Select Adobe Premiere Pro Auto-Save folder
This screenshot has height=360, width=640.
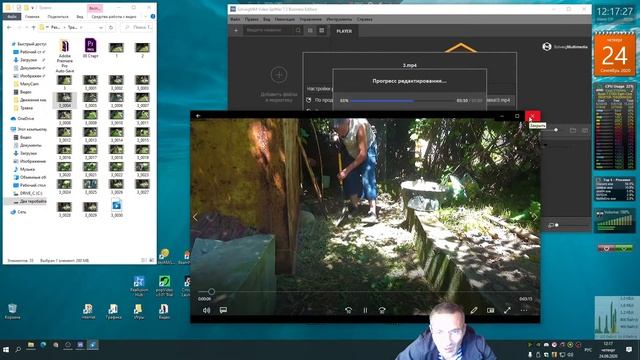(x=64, y=56)
